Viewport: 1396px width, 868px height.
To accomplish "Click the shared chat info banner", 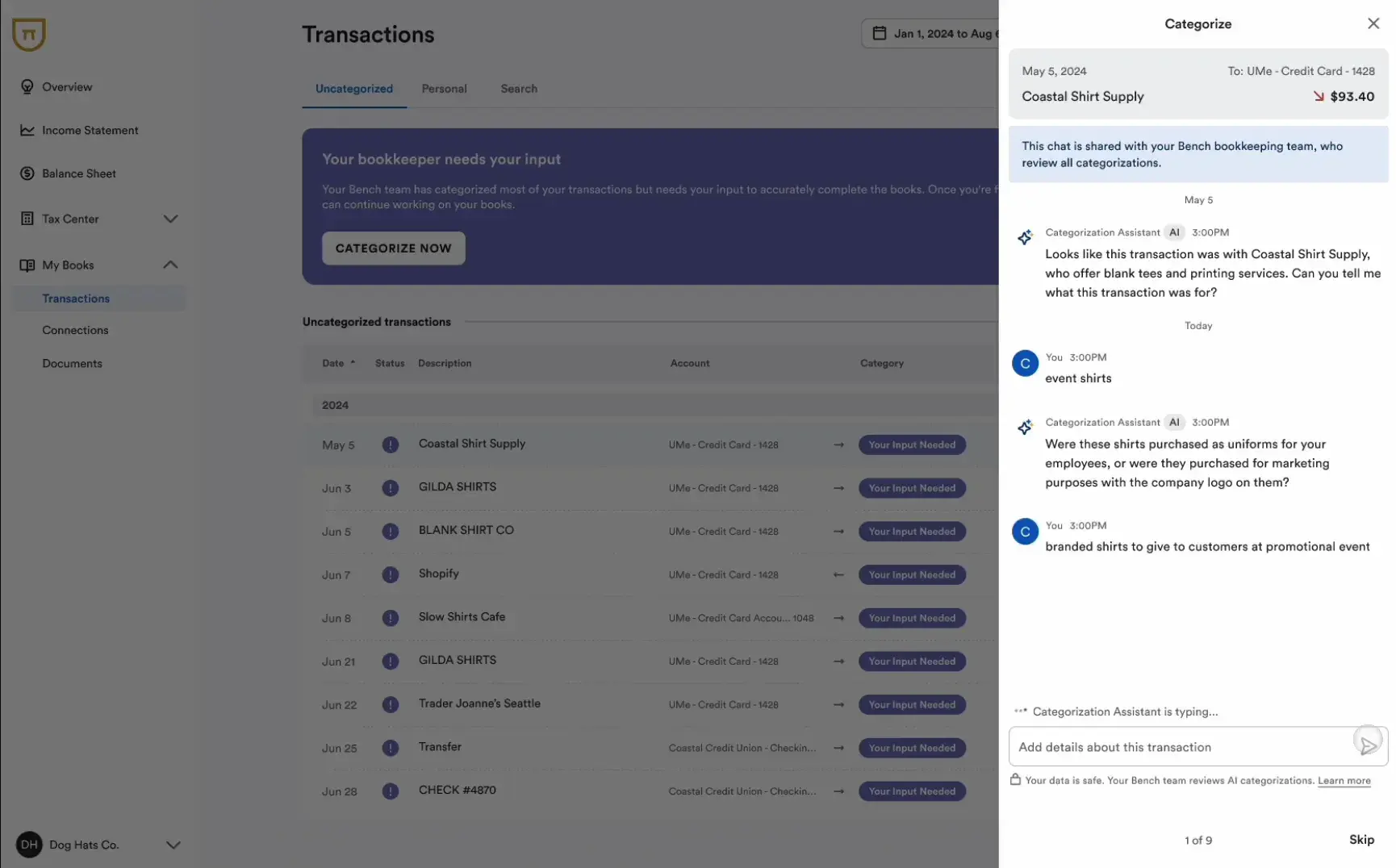I will click(x=1197, y=154).
